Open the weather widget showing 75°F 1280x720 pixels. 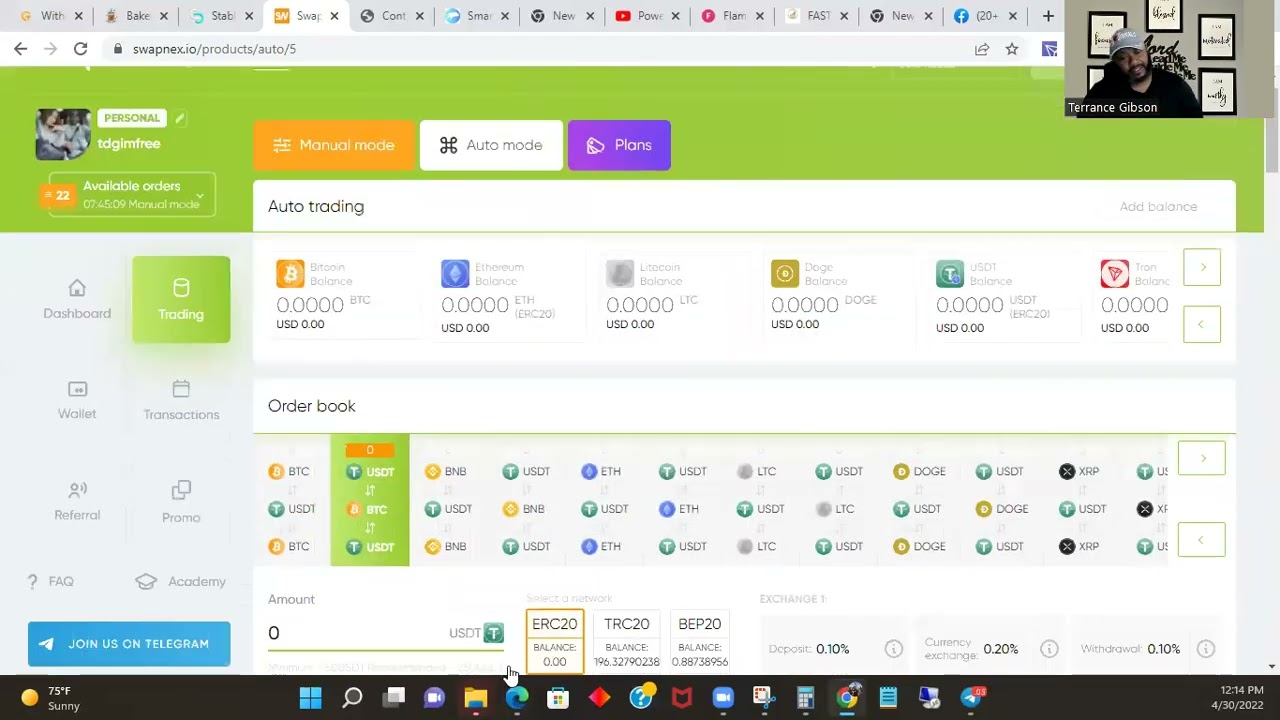[50, 698]
